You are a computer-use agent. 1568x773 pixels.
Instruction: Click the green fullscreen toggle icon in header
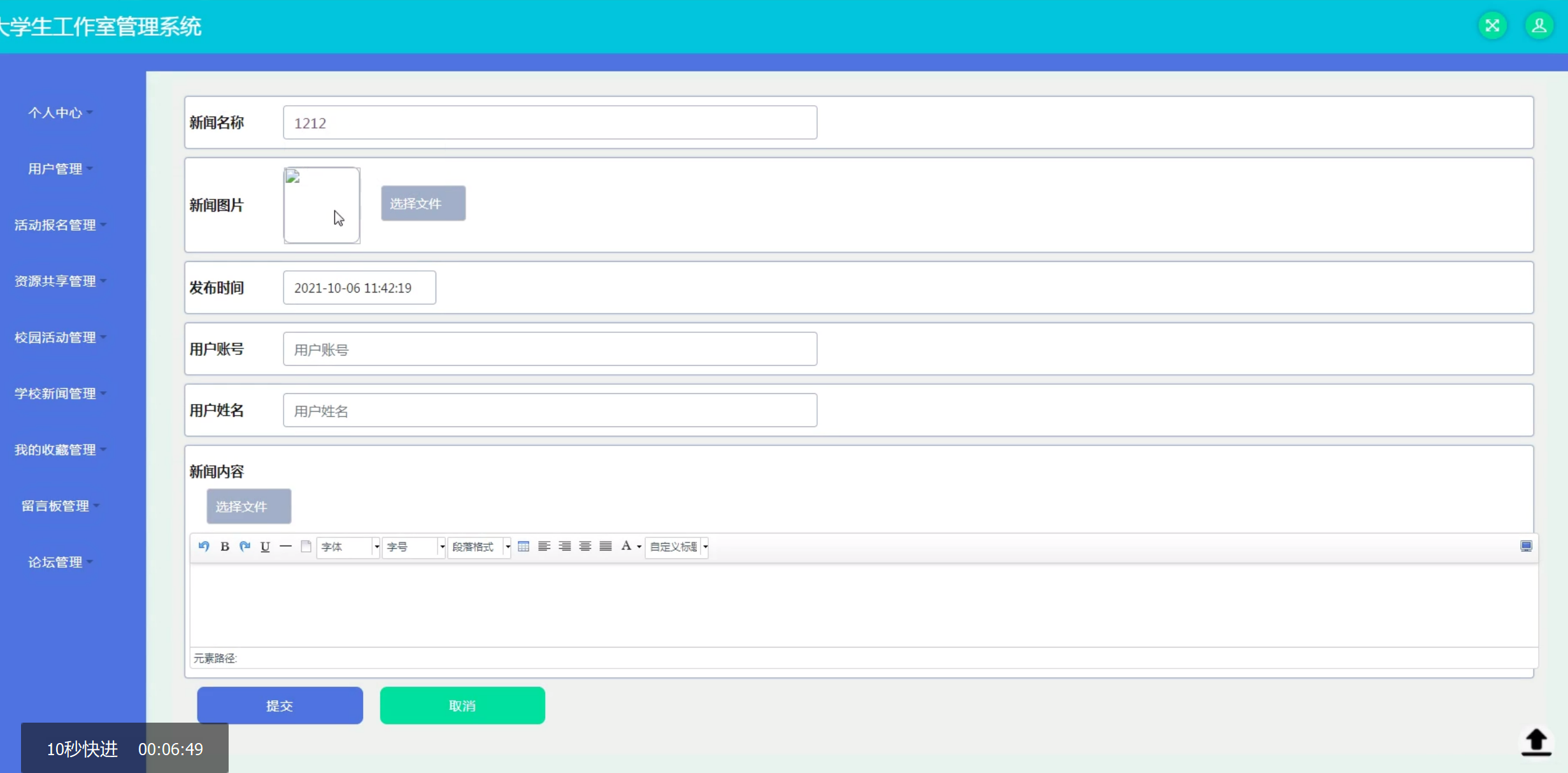click(1492, 25)
